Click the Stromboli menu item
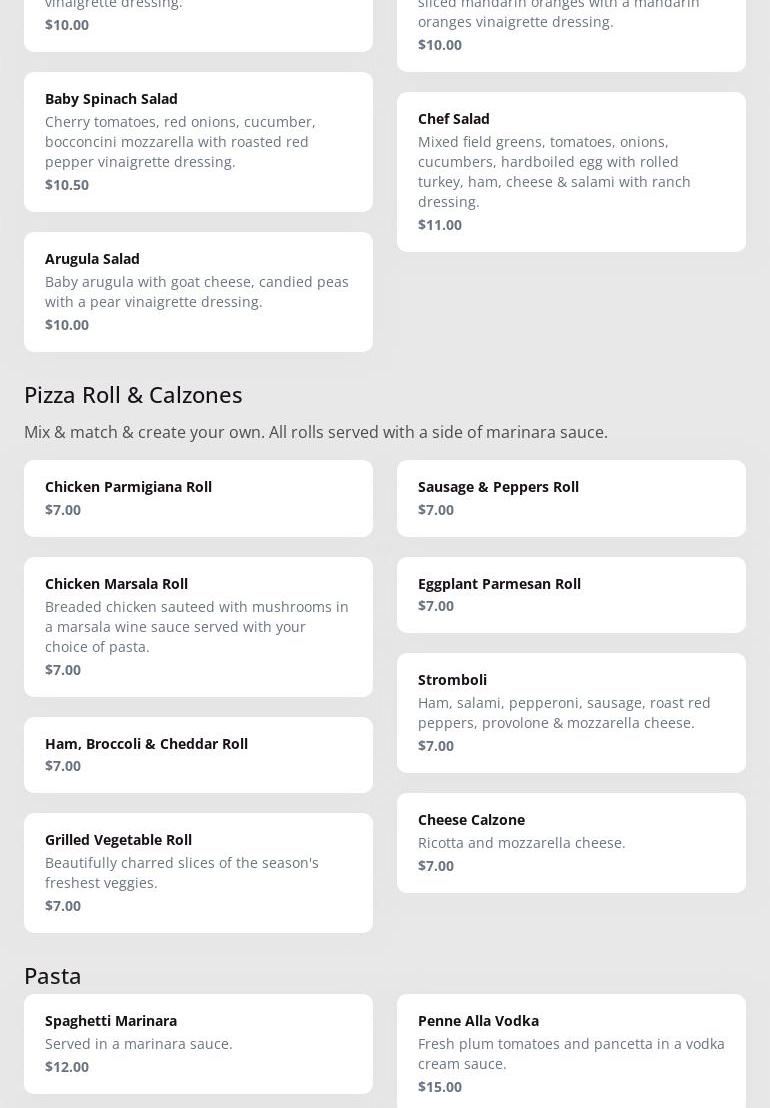770x1108 pixels. 571,712
